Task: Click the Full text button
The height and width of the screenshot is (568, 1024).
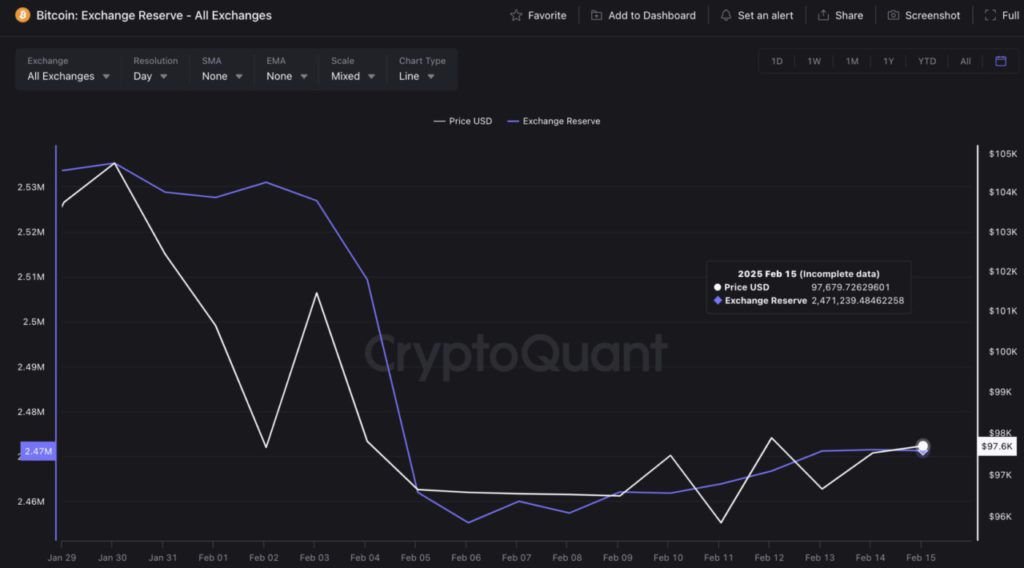Action: (x=1010, y=15)
